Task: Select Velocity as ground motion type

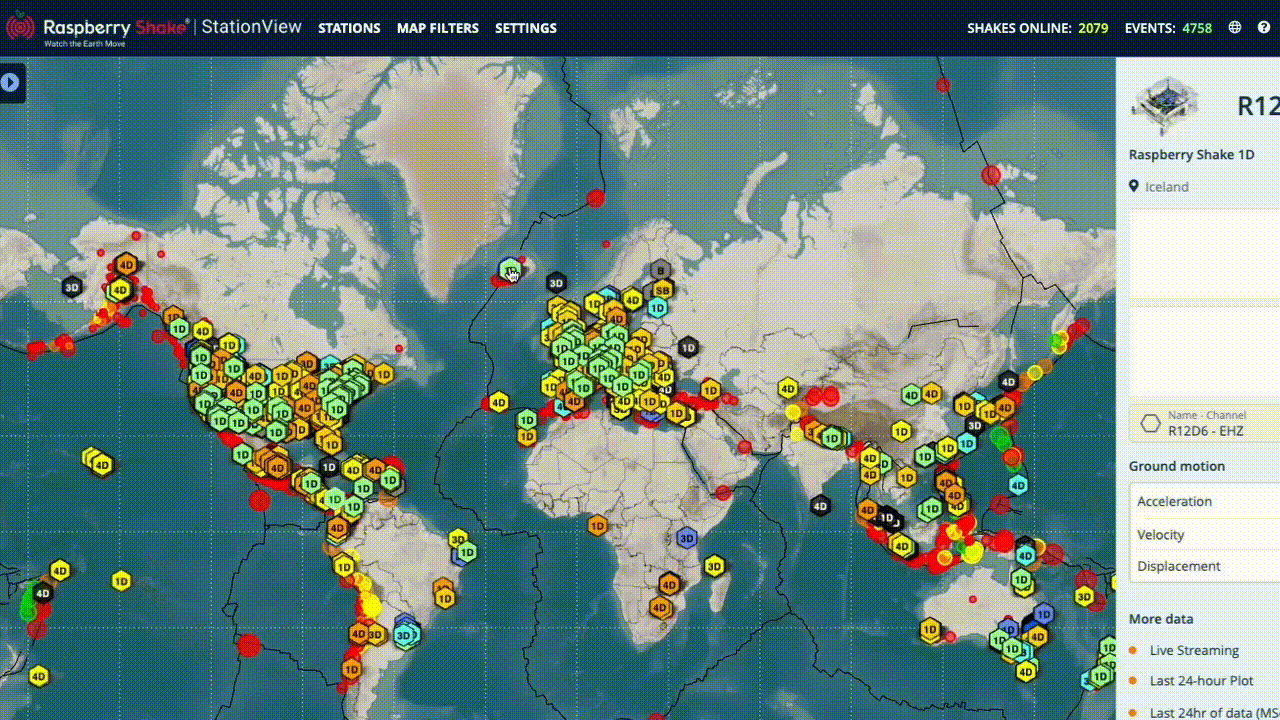Action: [x=1161, y=534]
